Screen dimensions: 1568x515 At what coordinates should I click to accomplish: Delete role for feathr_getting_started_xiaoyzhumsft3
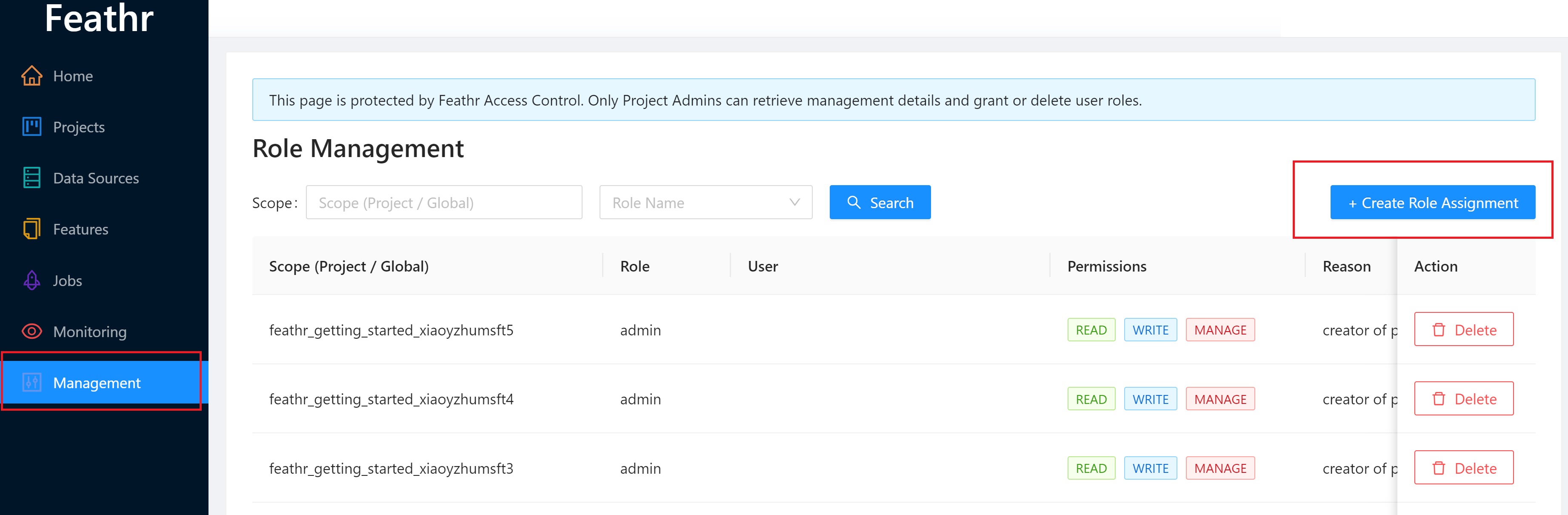click(x=1463, y=467)
